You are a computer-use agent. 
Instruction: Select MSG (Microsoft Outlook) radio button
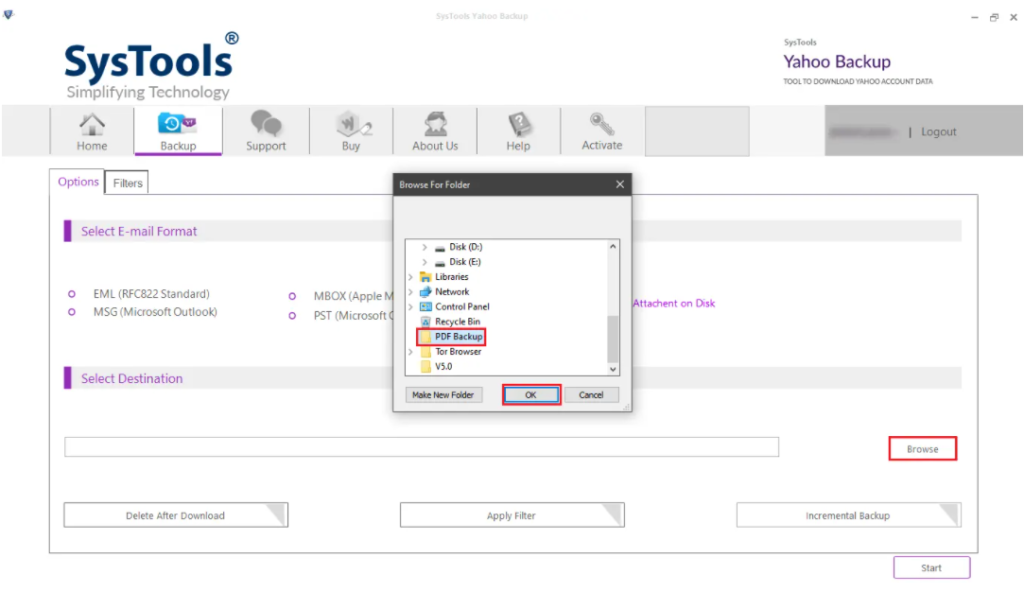point(72,312)
